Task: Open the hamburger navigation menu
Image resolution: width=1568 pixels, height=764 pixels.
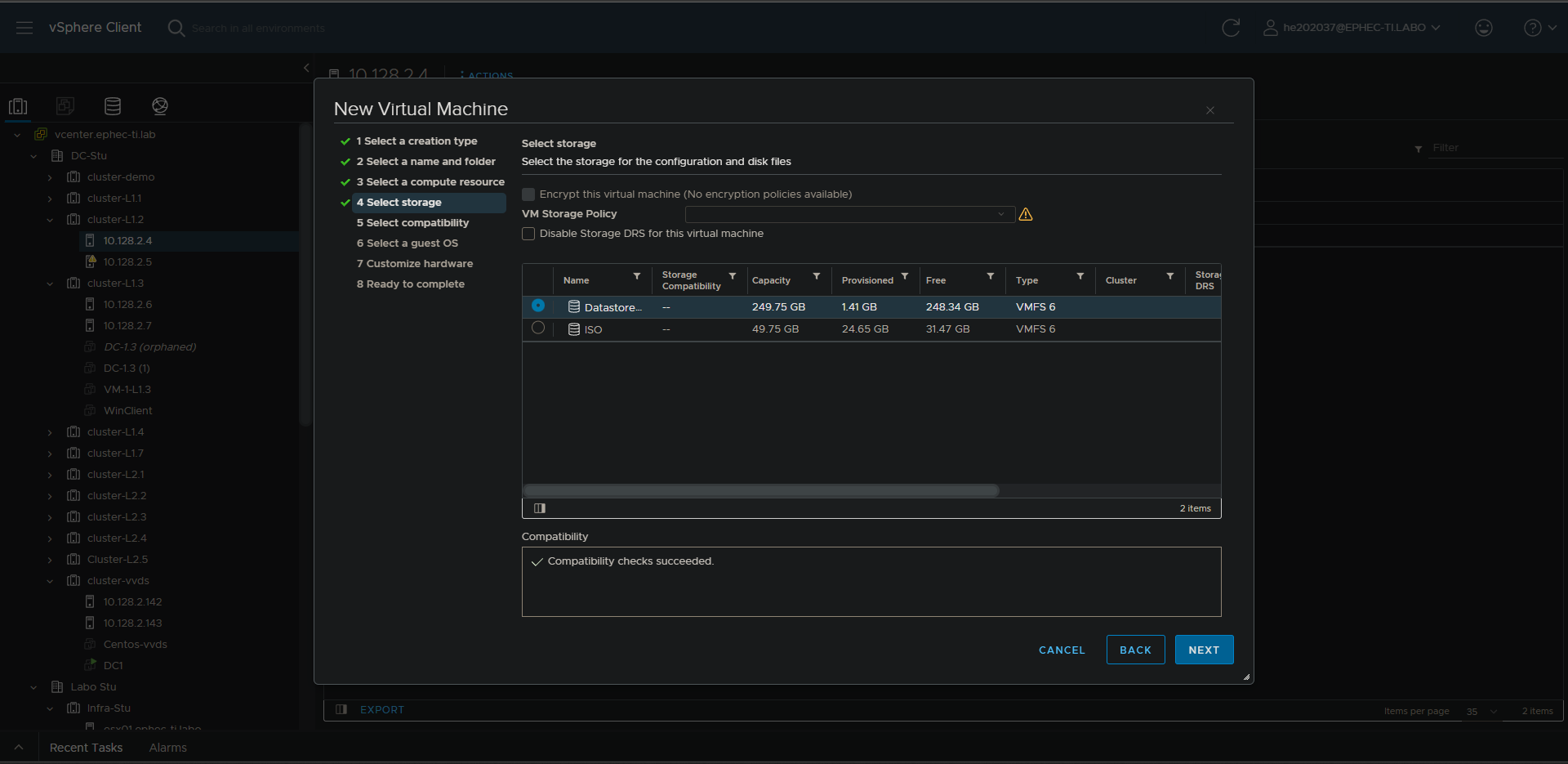Action: [24, 28]
